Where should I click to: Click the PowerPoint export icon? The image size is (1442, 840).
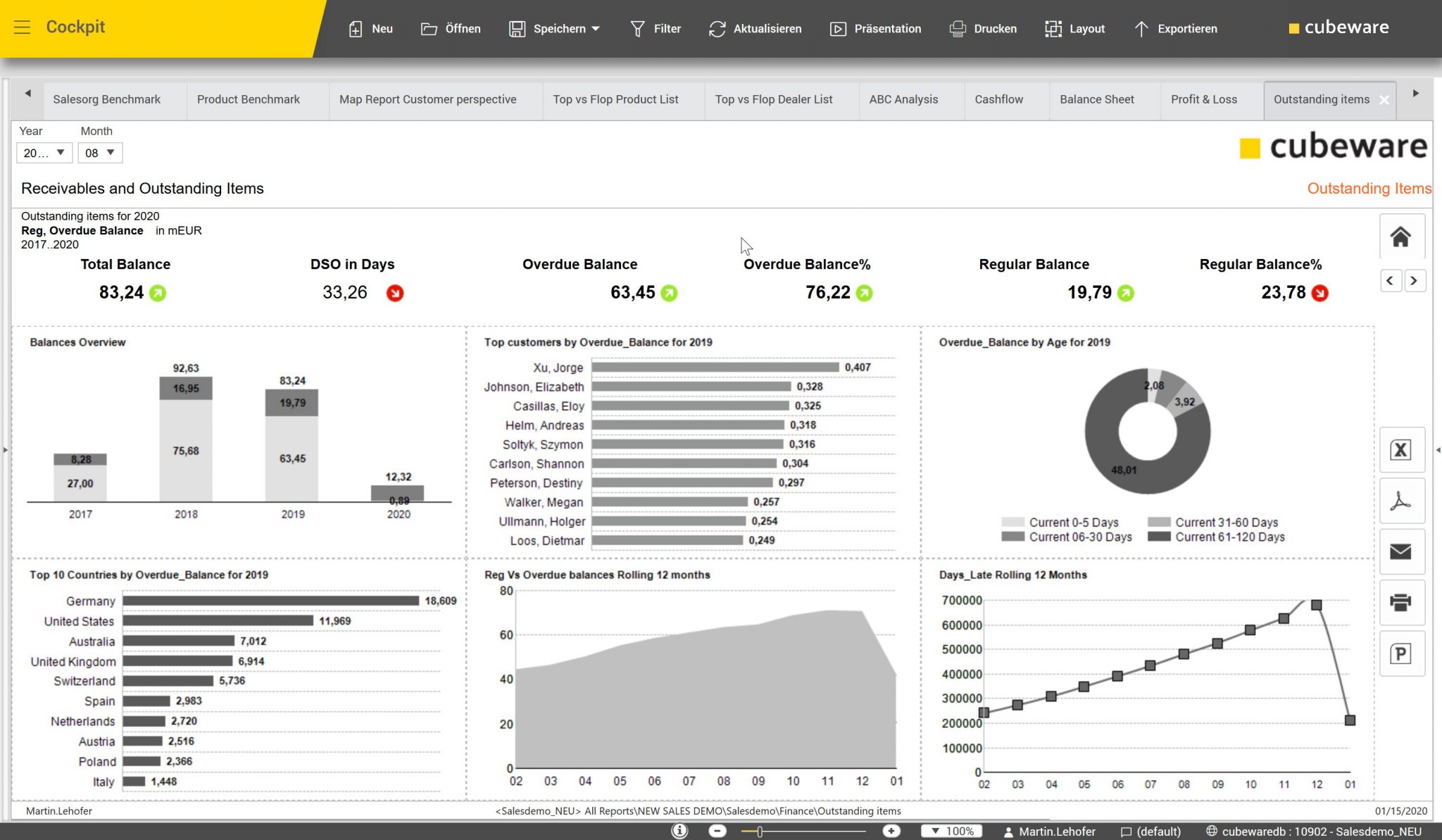1400,654
